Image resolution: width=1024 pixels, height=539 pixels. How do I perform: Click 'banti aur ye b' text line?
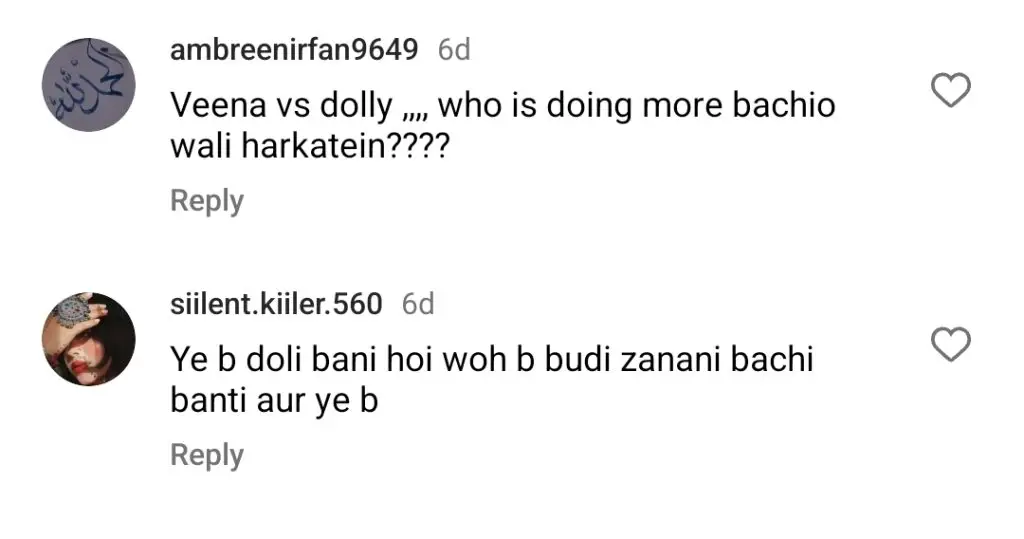click(x=274, y=400)
